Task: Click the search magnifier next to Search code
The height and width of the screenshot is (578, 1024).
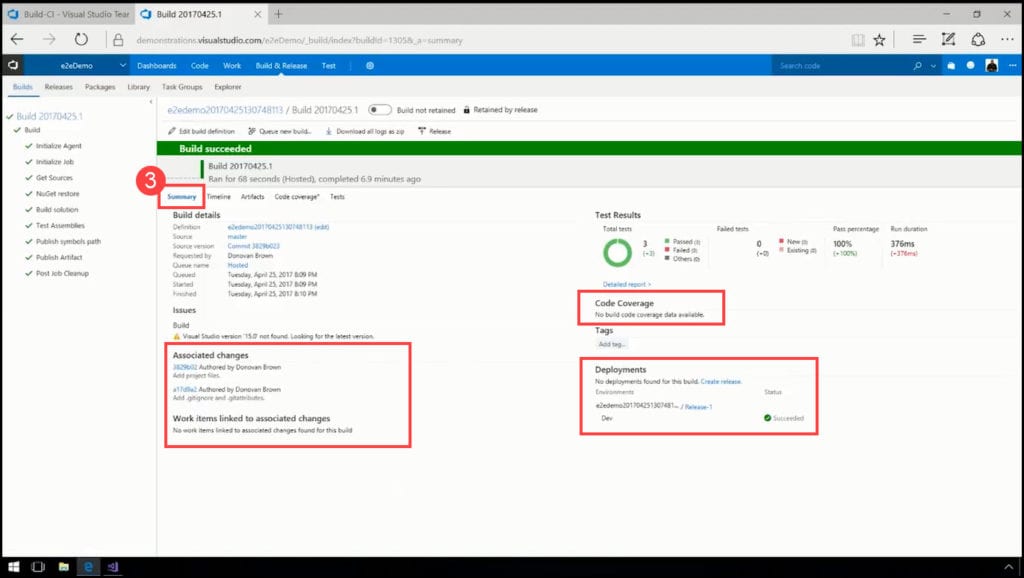Action: (x=918, y=66)
